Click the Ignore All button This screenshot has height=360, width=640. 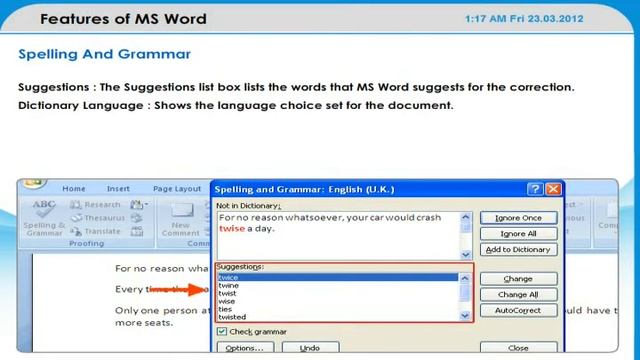click(x=518, y=234)
